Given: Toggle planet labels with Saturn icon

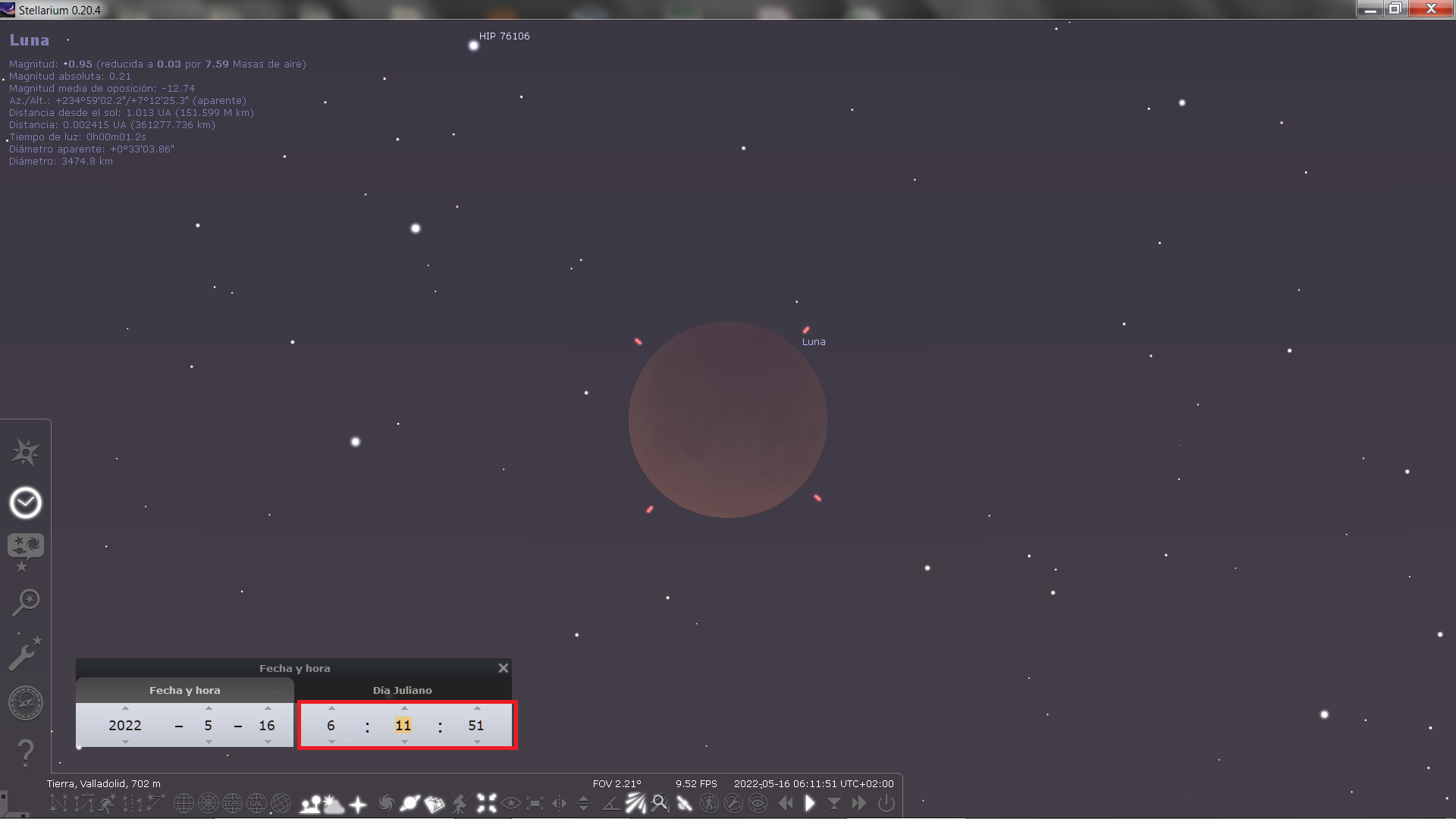Looking at the screenshot, I should pos(410,804).
